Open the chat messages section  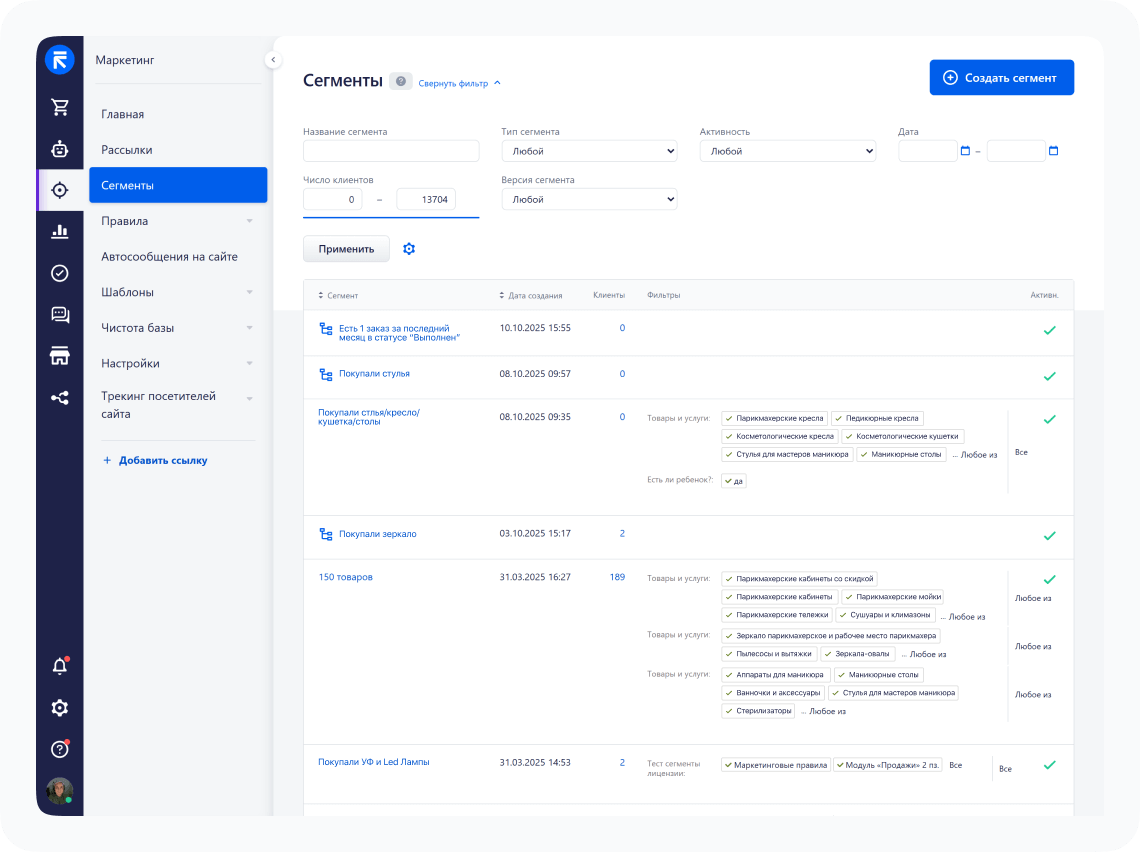[x=59, y=314]
